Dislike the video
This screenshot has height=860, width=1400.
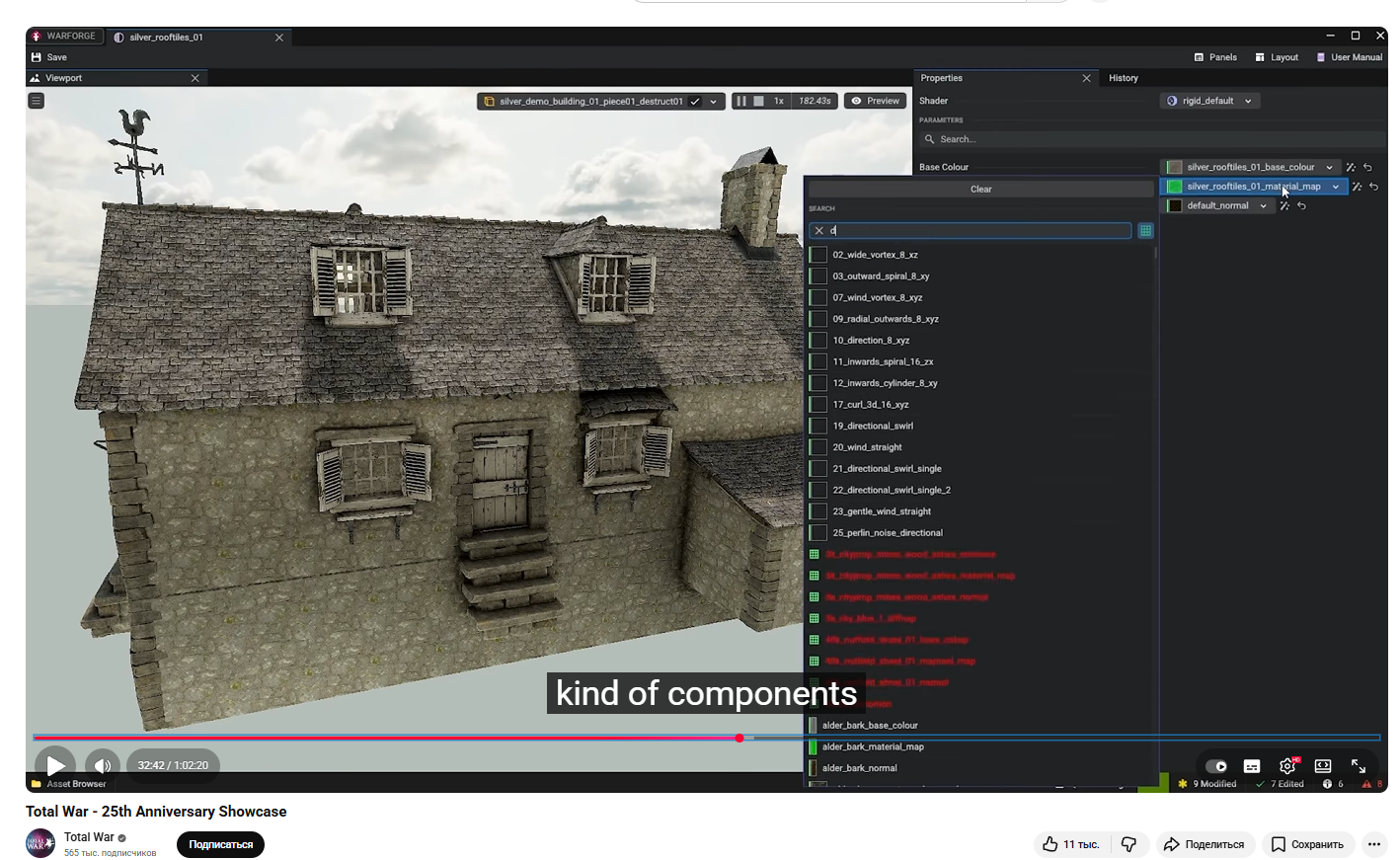point(1128,844)
